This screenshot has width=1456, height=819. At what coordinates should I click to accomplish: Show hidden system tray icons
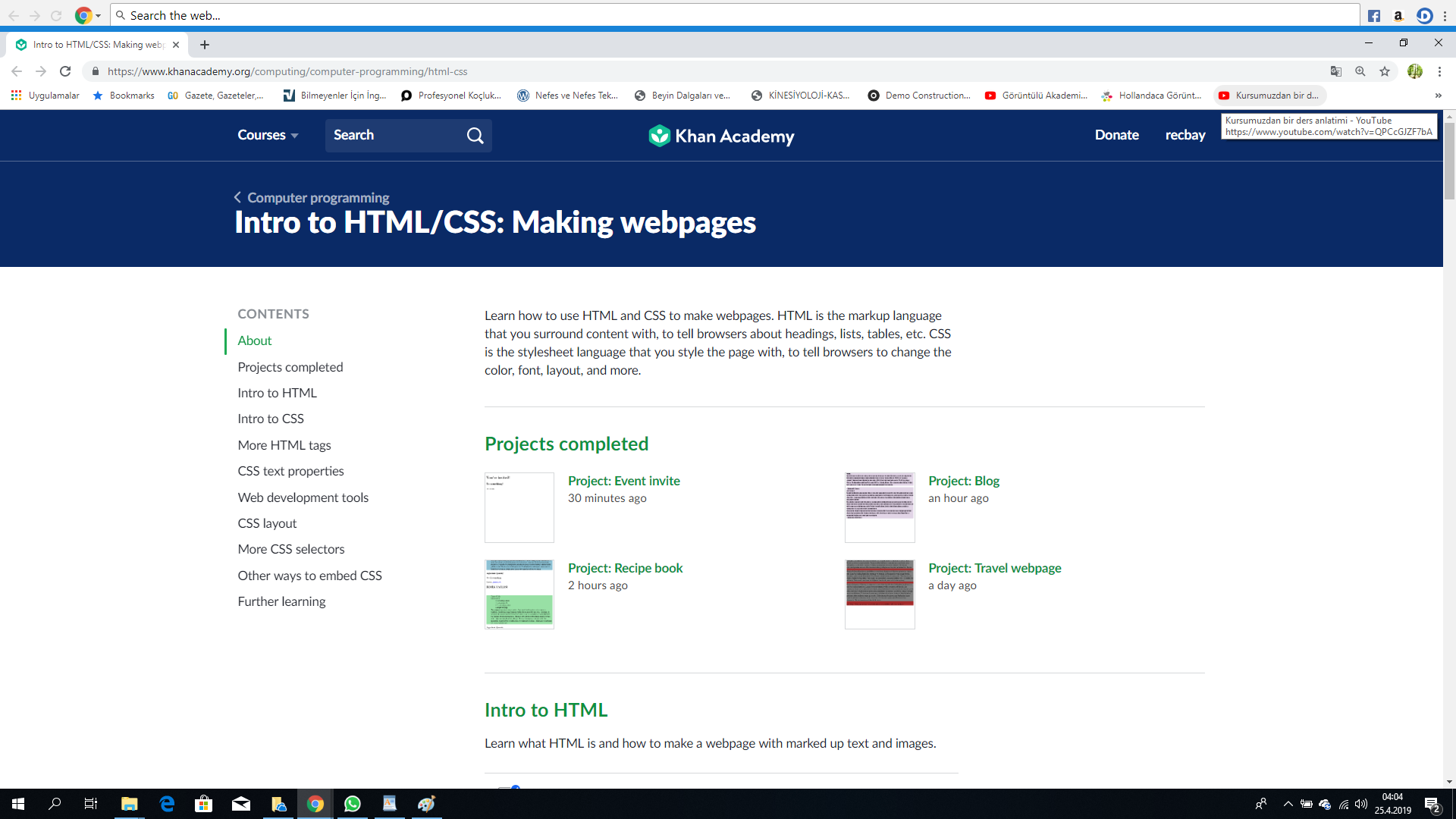coord(1288,804)
